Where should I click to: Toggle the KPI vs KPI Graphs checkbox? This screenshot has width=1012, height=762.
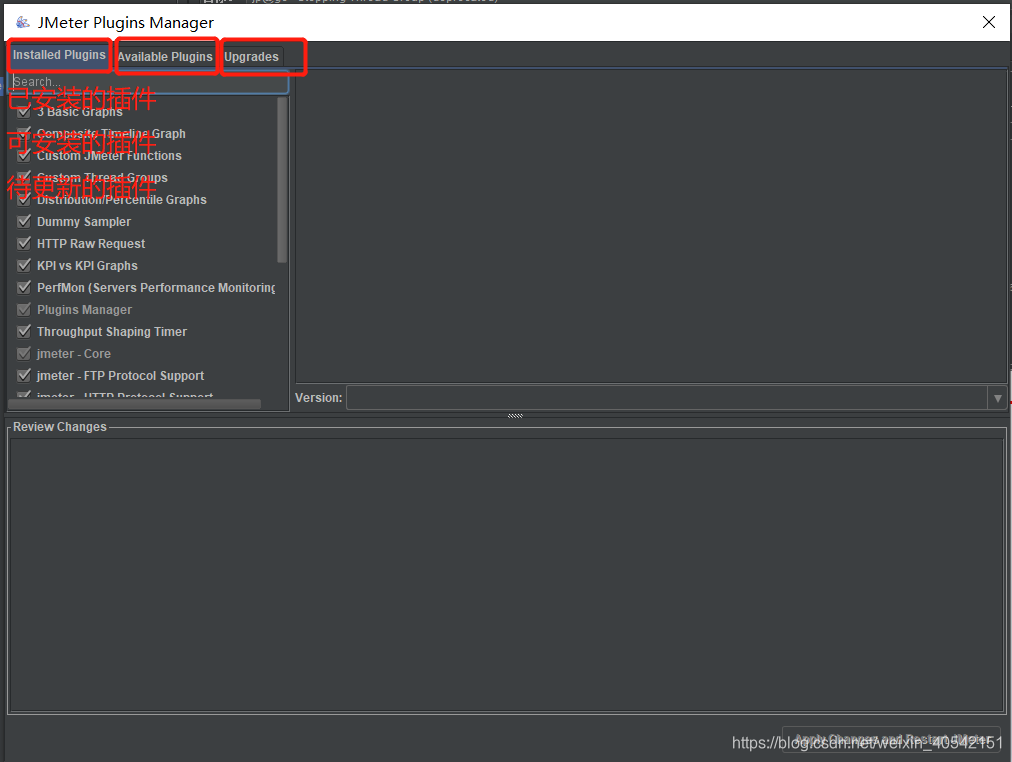(24, 265)
